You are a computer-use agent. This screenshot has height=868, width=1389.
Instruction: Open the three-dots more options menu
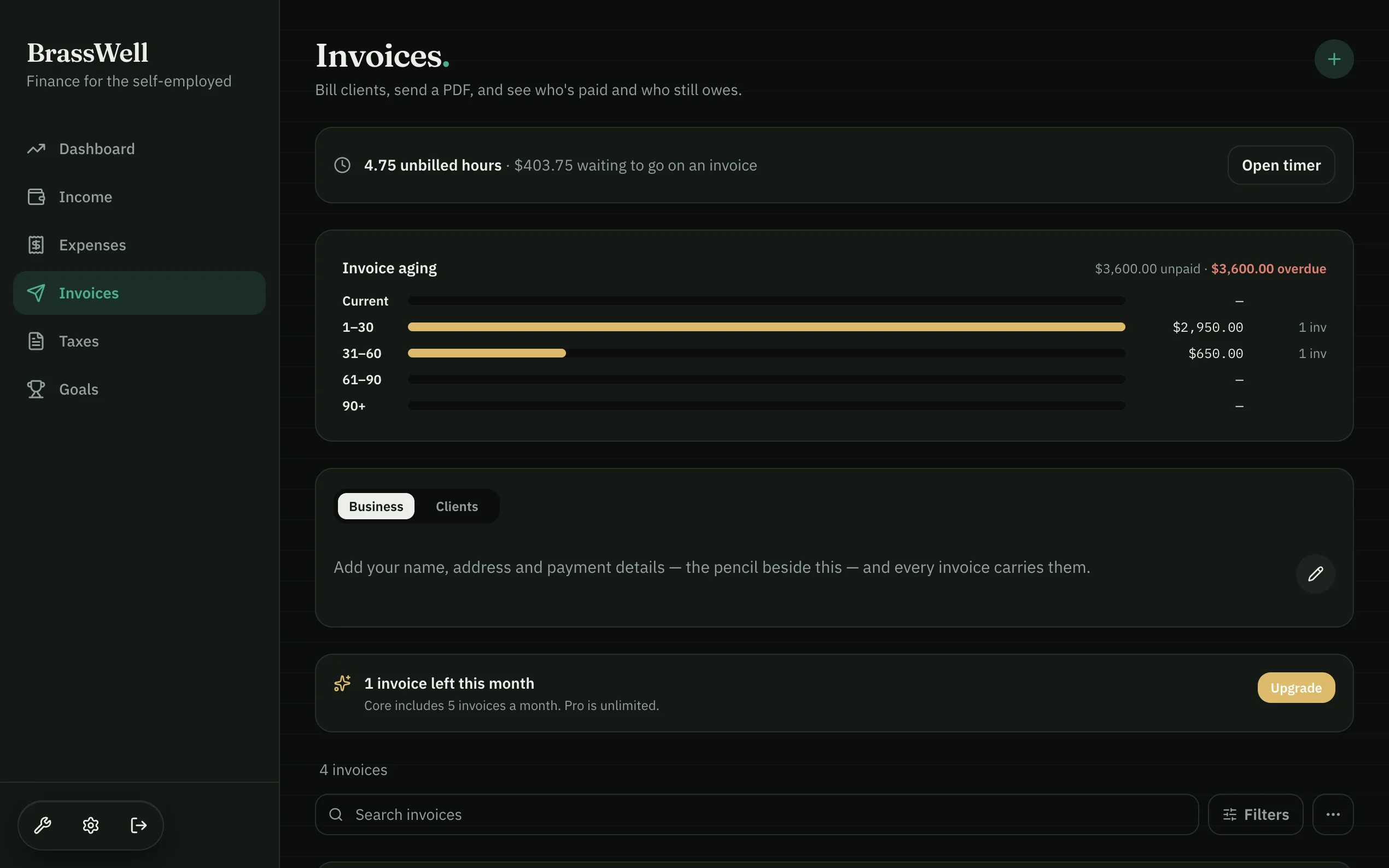click(1332, 814)
